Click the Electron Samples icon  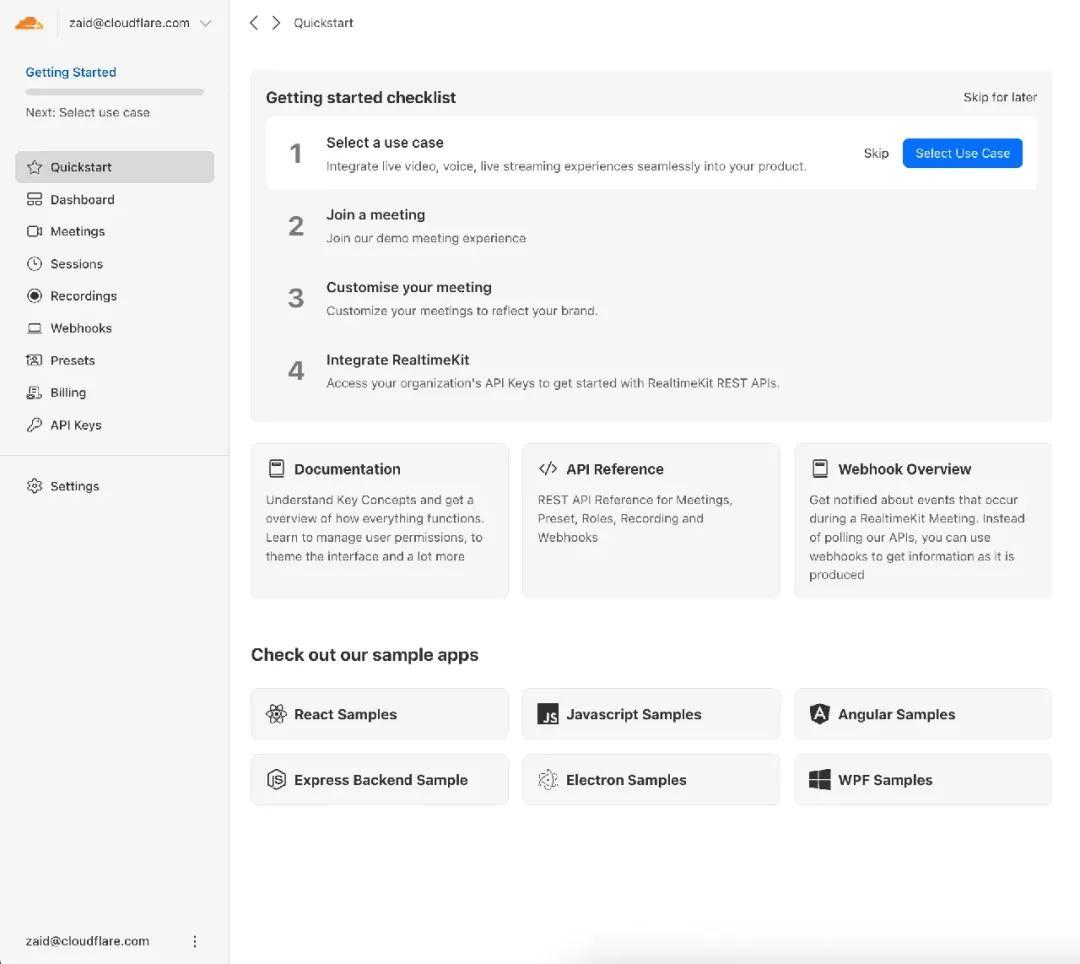(x=548, y=779)
